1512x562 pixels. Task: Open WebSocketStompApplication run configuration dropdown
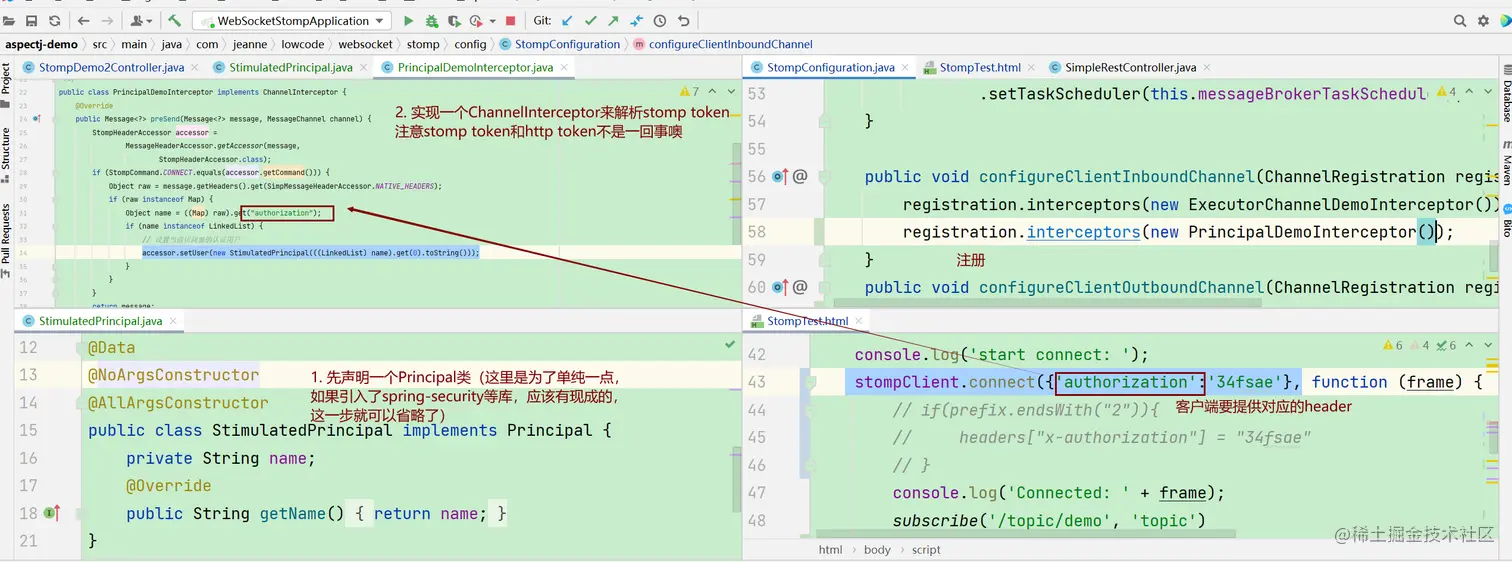tap(292, 21)
